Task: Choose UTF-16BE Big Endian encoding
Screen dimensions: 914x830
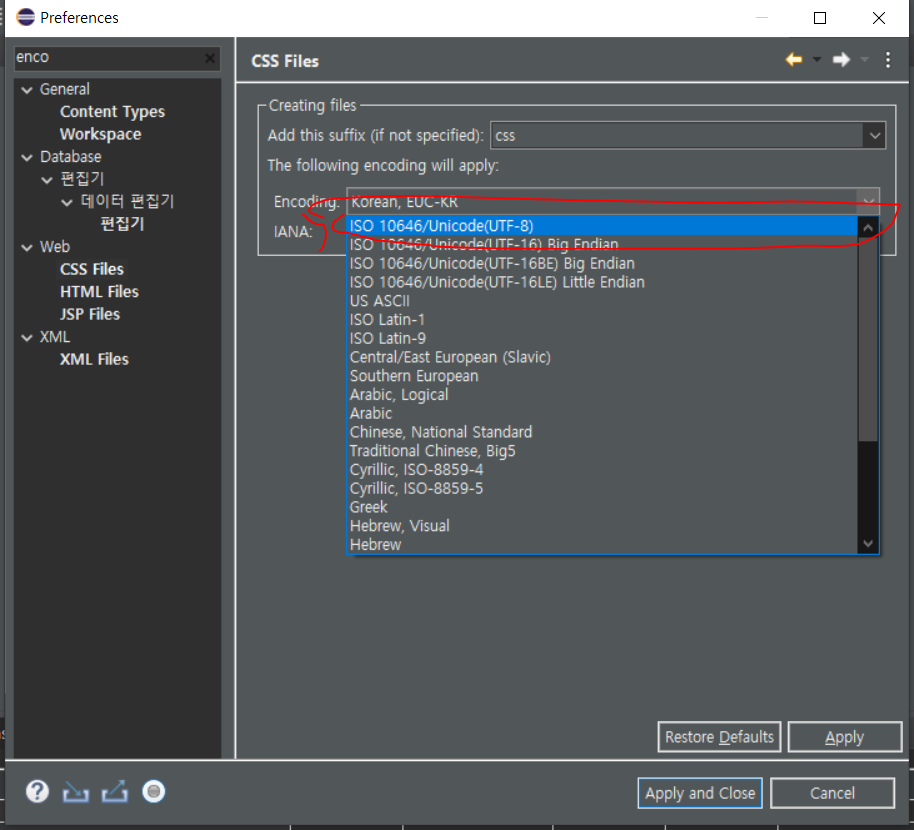Action: tap(602, 263)
